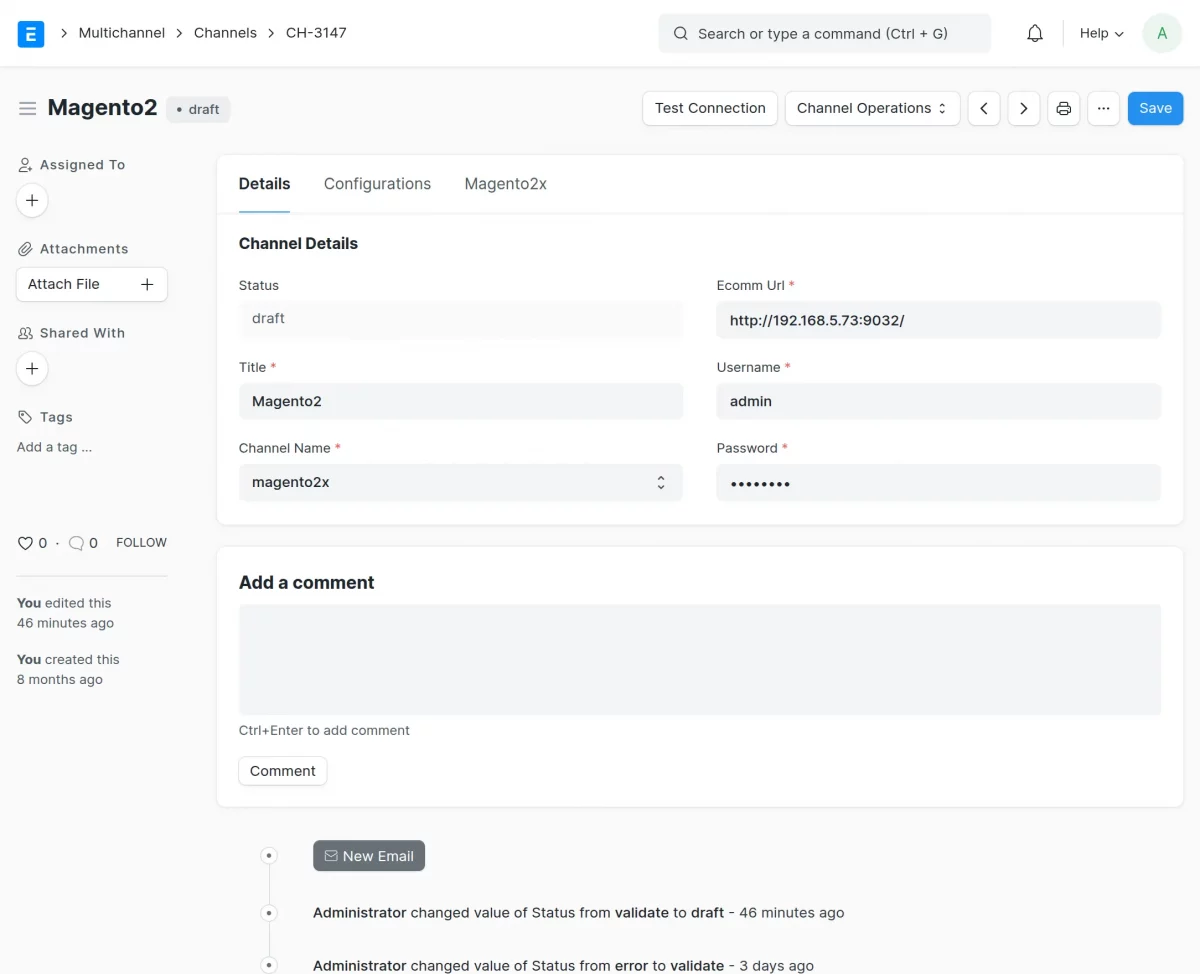Open the Add a tag field

coord(54,447)
